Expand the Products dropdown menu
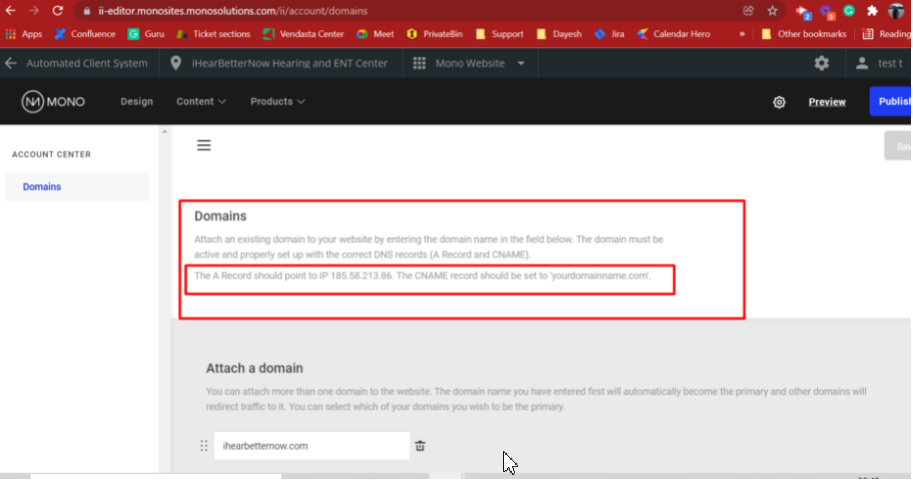This screenshot has height=482, width=913. [277, 102]
